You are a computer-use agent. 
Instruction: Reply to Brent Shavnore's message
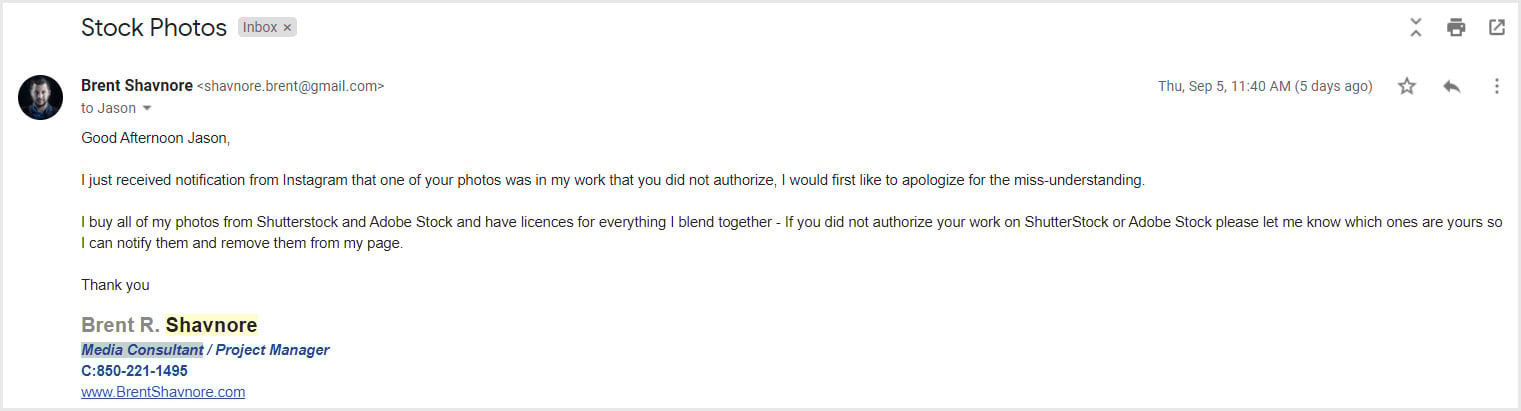pyautogui.click(x=1452, y=86)
